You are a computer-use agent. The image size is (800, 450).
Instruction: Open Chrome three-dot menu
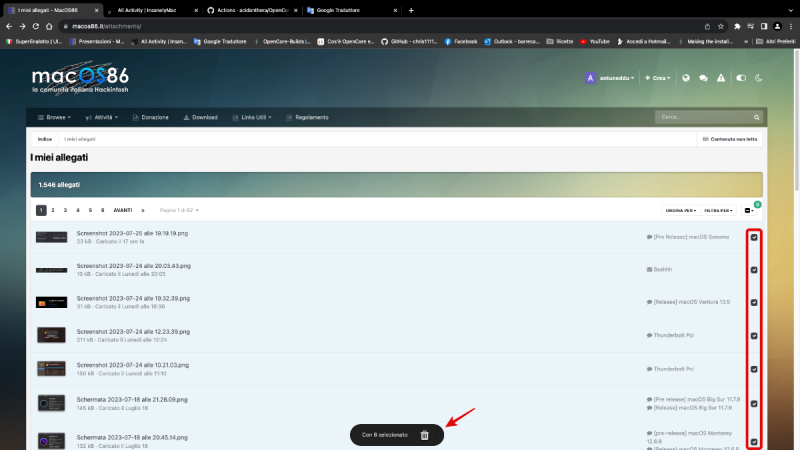click(791, 26)
